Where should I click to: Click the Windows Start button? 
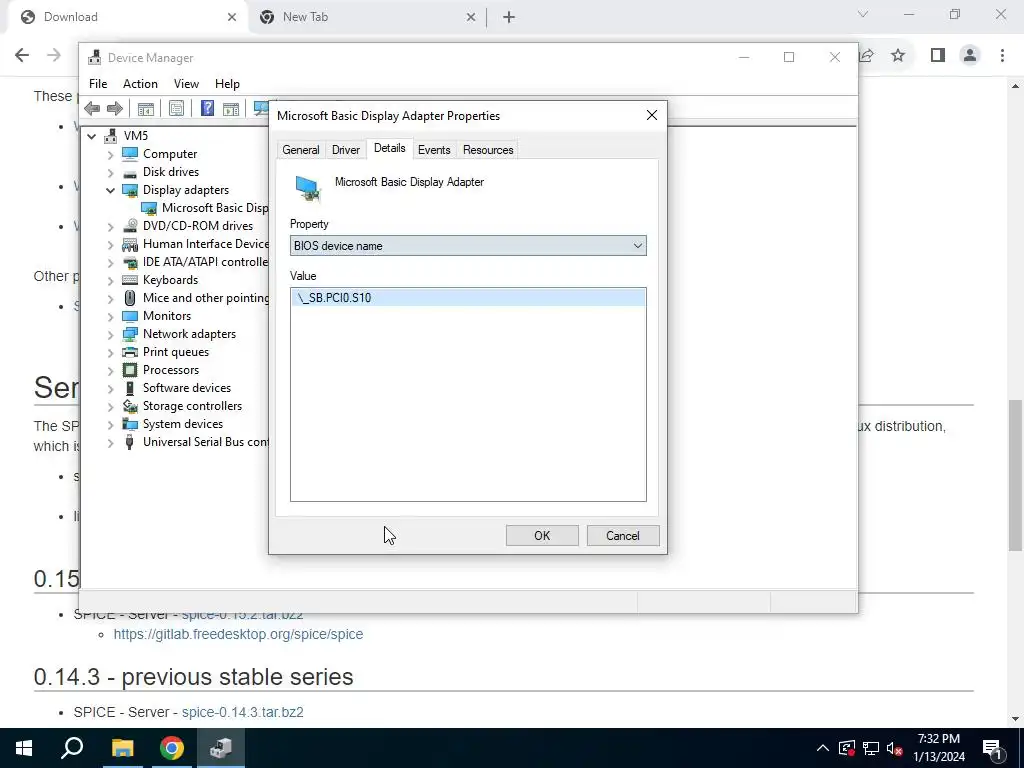click(24, 748)
